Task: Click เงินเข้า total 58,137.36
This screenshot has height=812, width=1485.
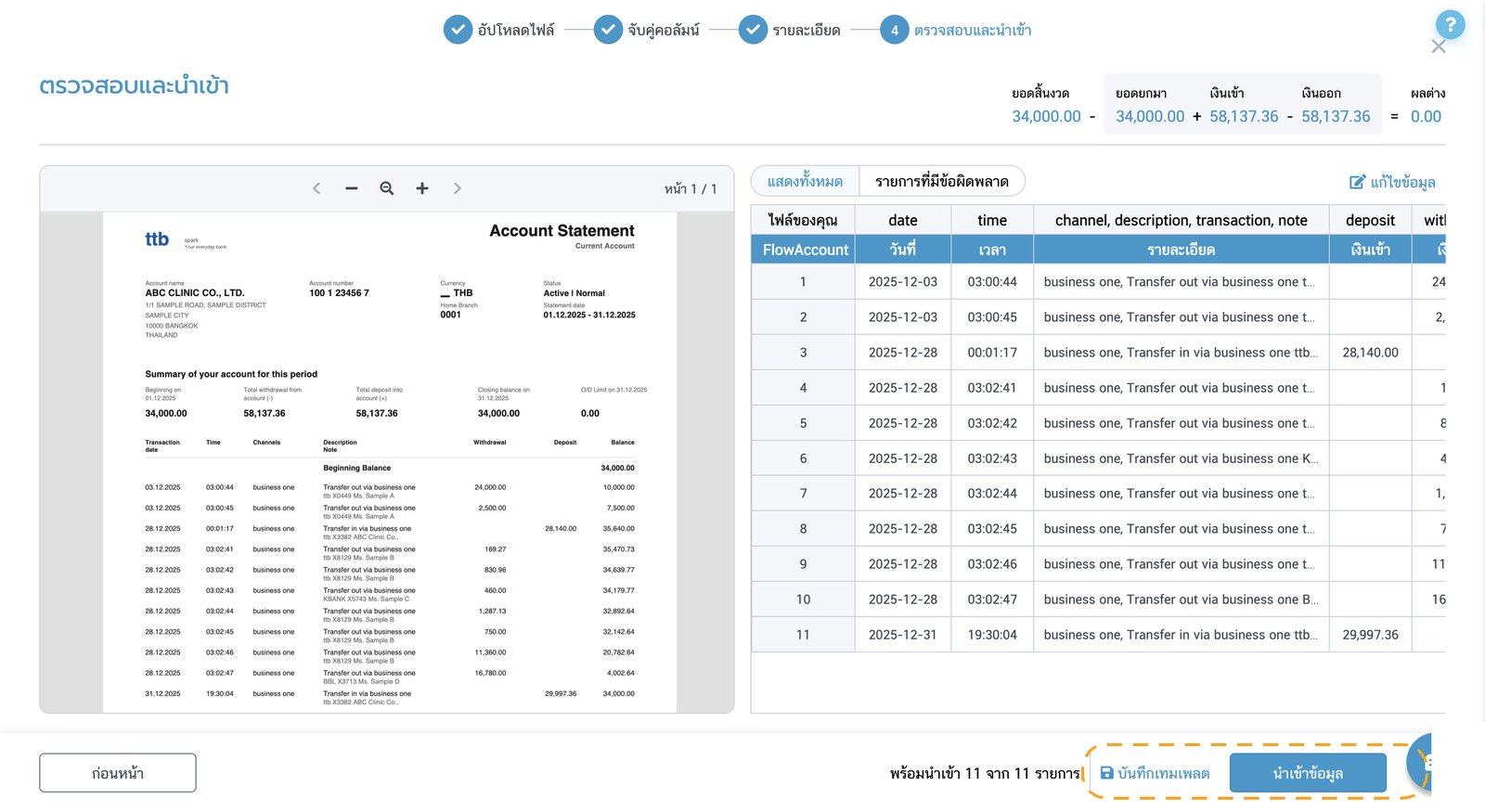Action: [1244, 116]
